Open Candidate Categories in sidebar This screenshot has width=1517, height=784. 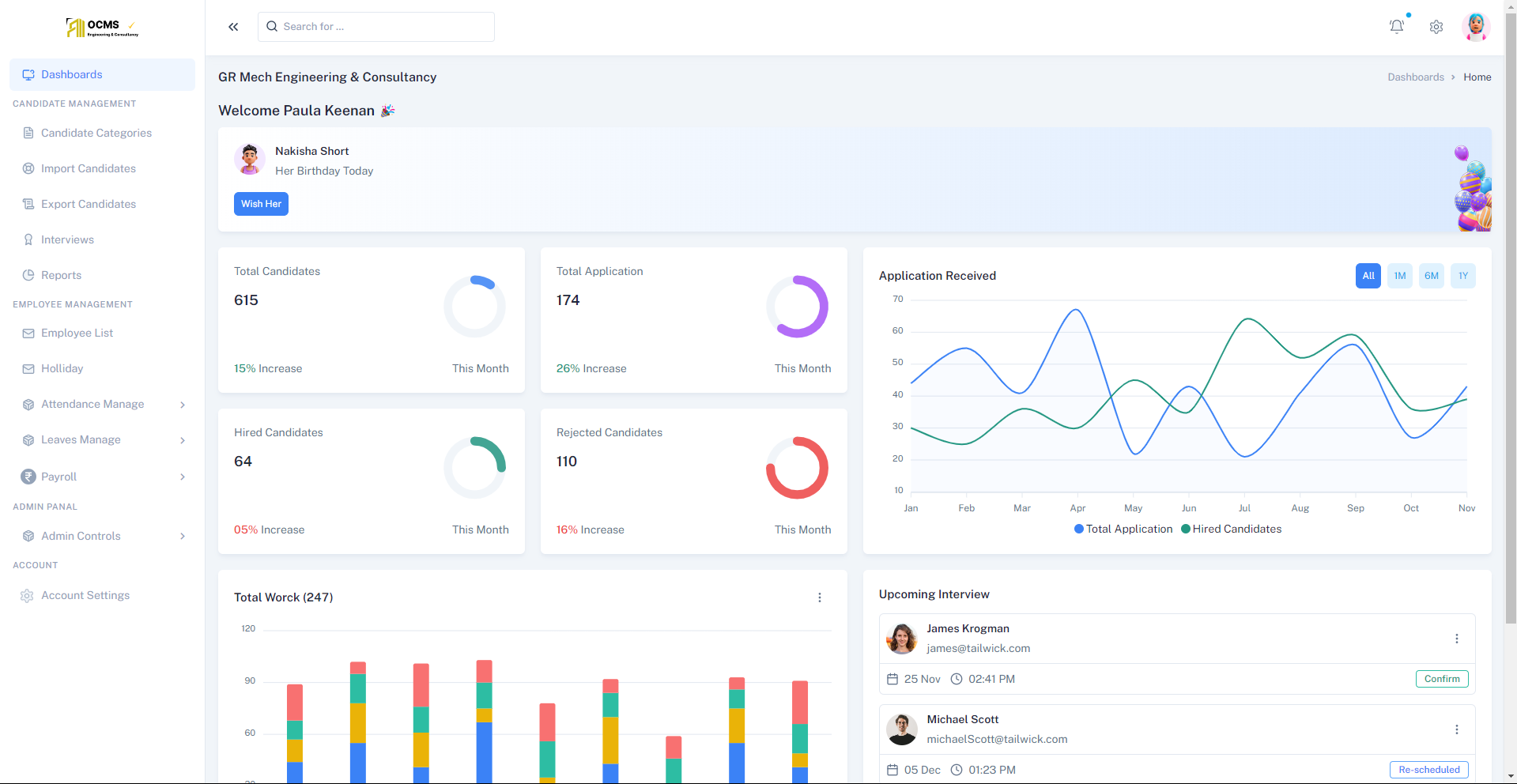(x=96, y=133)
